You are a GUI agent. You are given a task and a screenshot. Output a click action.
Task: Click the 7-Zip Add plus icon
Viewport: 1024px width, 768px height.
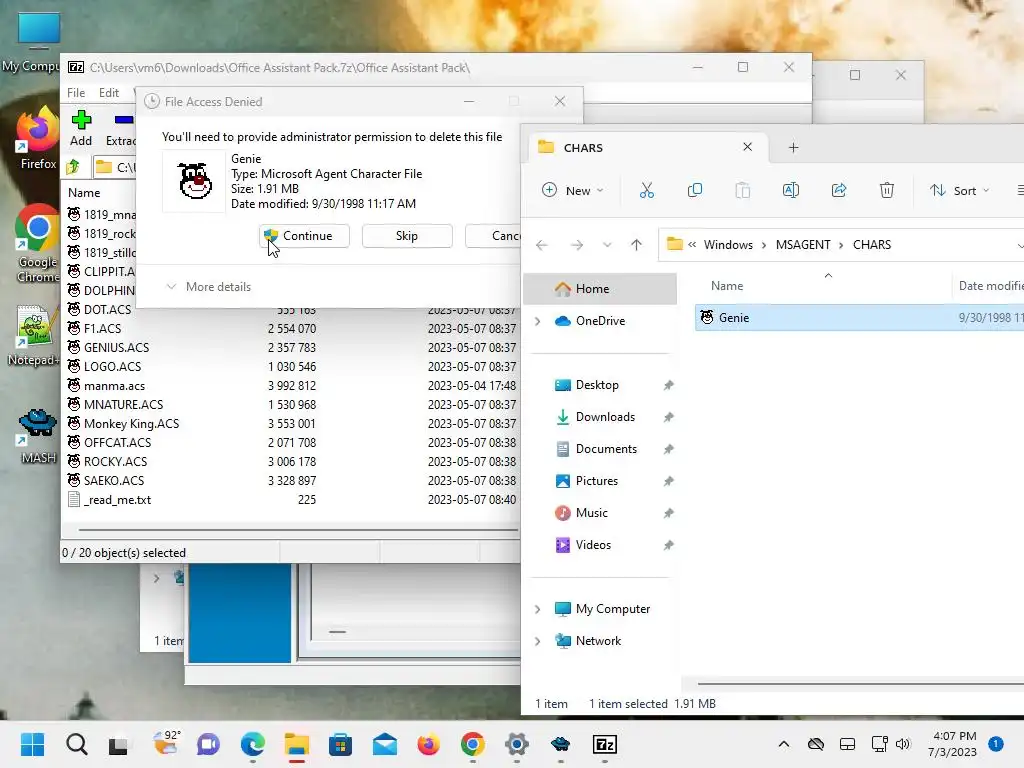click(81, 120)
